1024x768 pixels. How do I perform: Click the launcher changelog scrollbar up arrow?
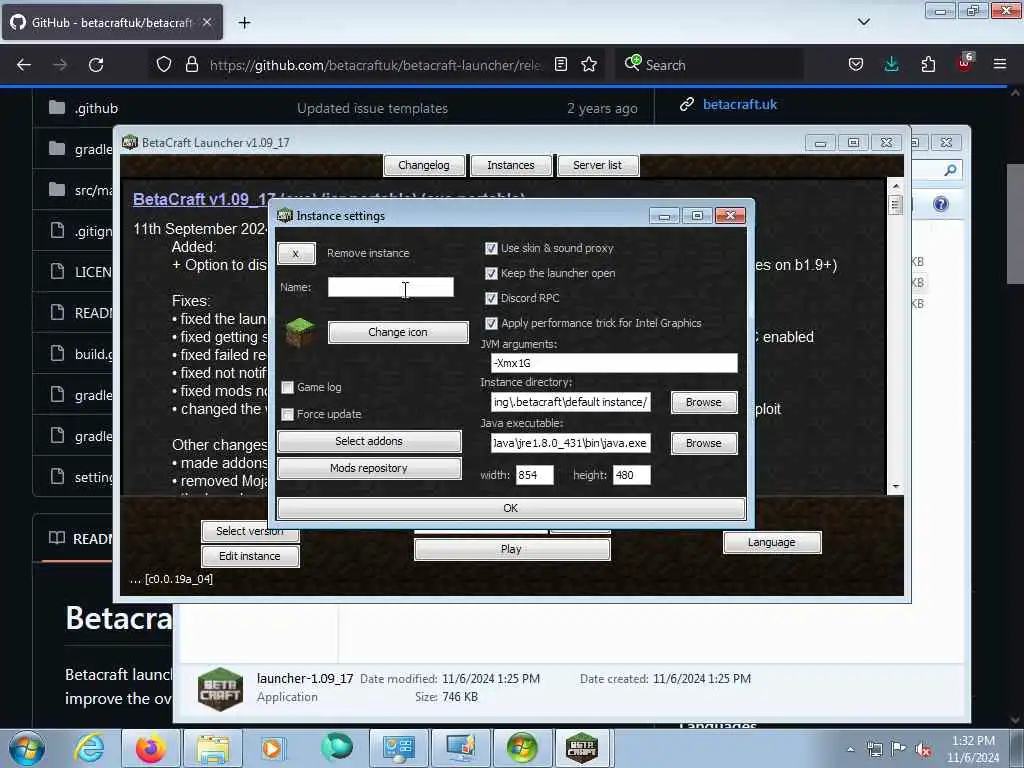click(x=895, y=186)
